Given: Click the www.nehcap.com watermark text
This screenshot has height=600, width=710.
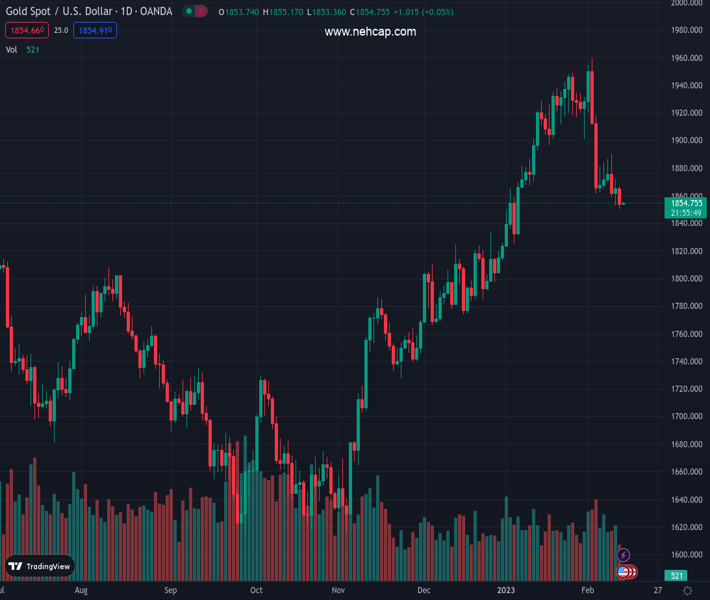Looking at the screenshot, I should click(x=370, y=32).
